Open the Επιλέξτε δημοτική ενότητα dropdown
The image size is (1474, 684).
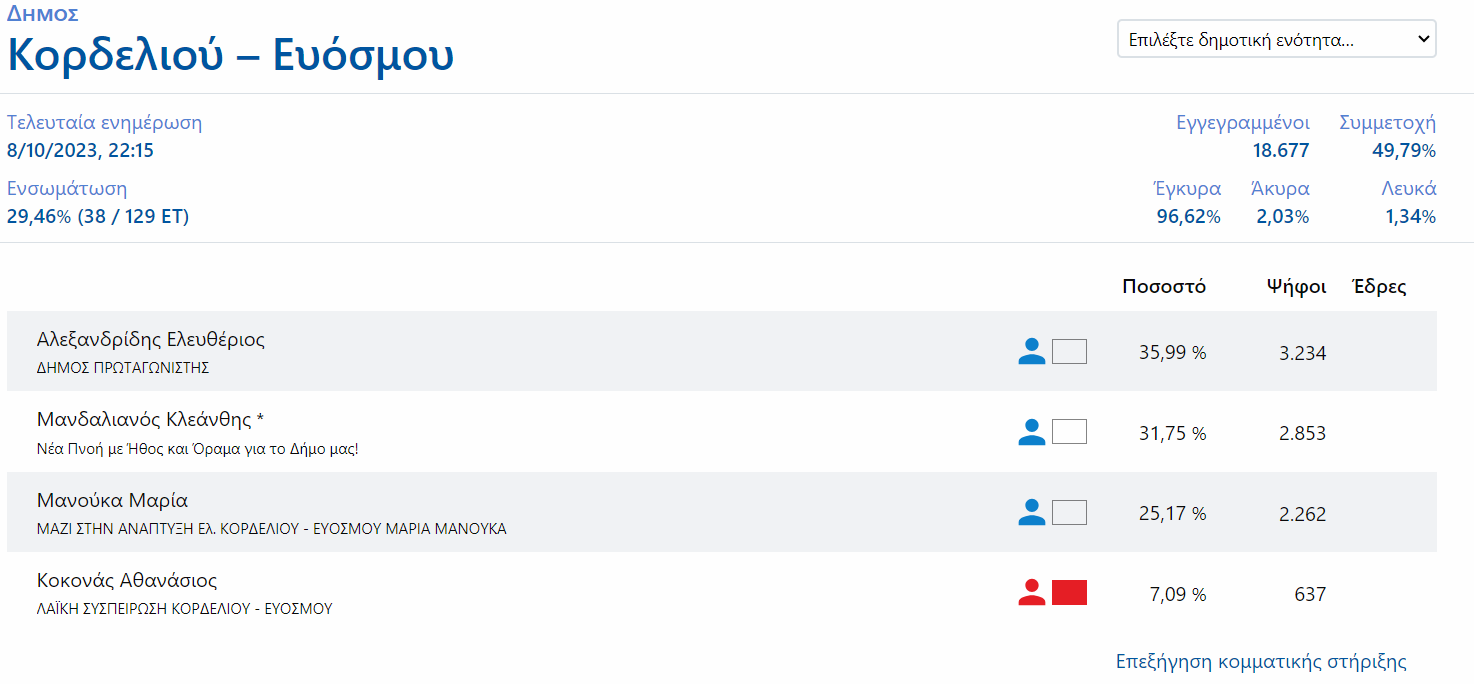coord(1277,40)
